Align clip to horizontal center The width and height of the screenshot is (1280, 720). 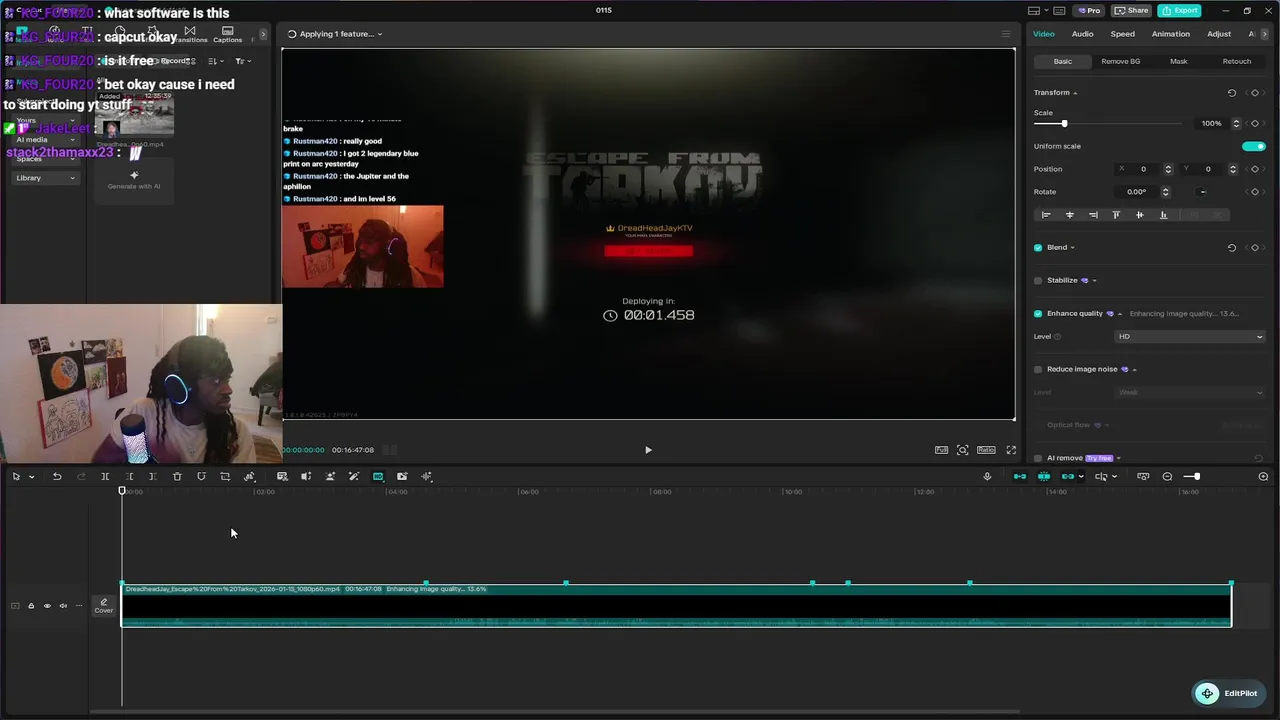pyautogui.click(x=1070, y=215)
